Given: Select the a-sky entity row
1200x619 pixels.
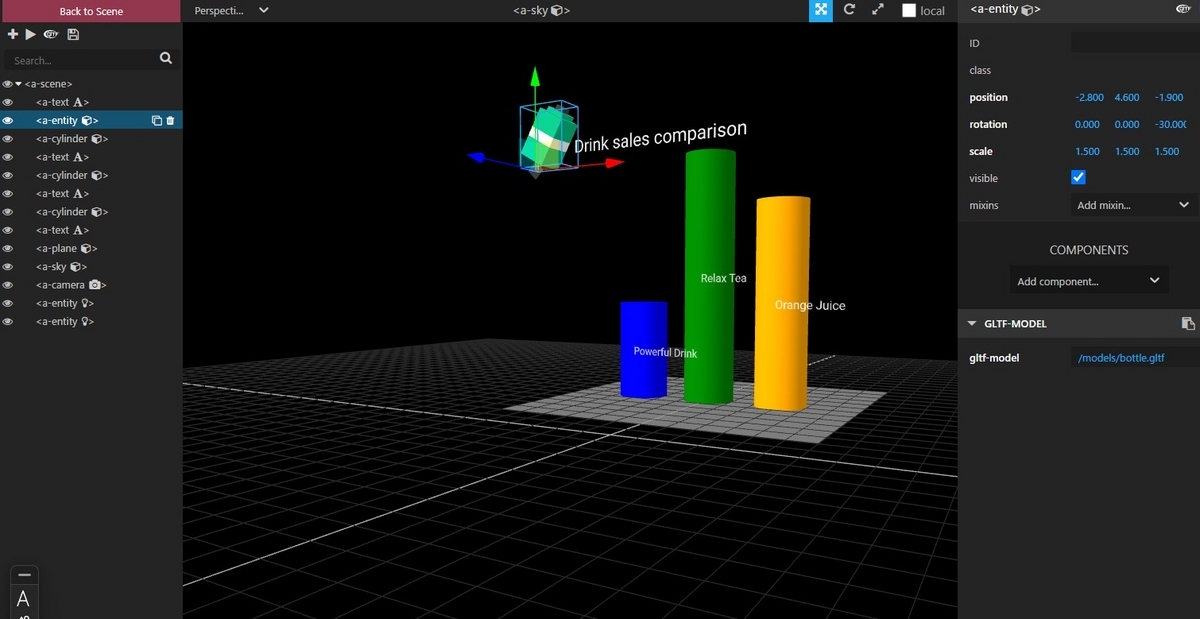Looking at the screenshot, I should click(x=91, y=267).
